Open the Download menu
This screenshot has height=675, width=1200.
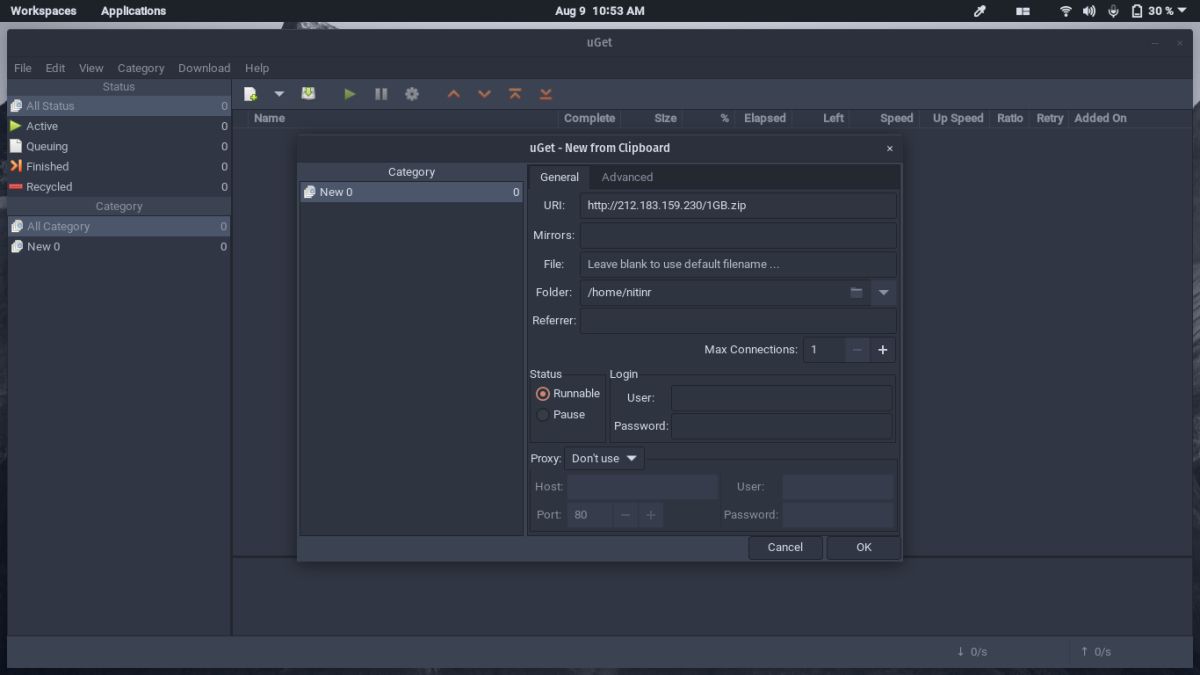204,68
